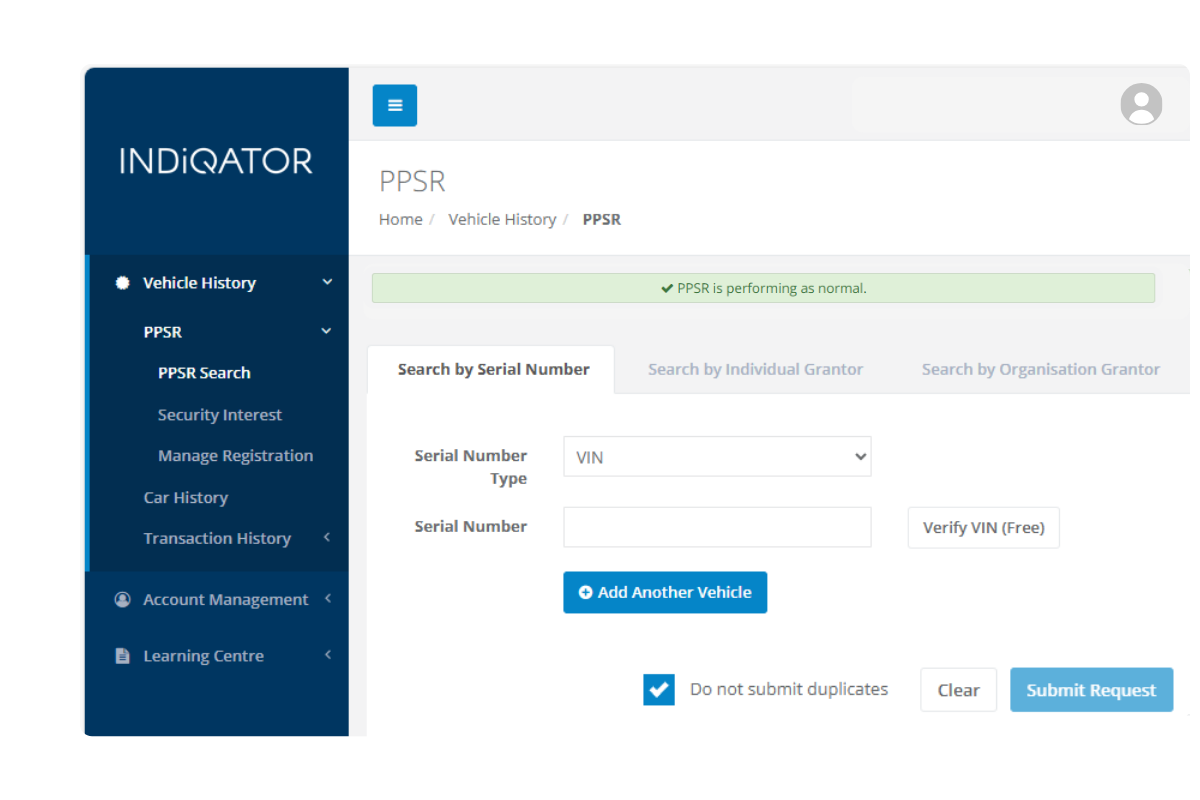Image resolution: width=1200 pixels, height=800 pixels.
Task: Click the INDiQATOR logo
Action: coord(216,160)
